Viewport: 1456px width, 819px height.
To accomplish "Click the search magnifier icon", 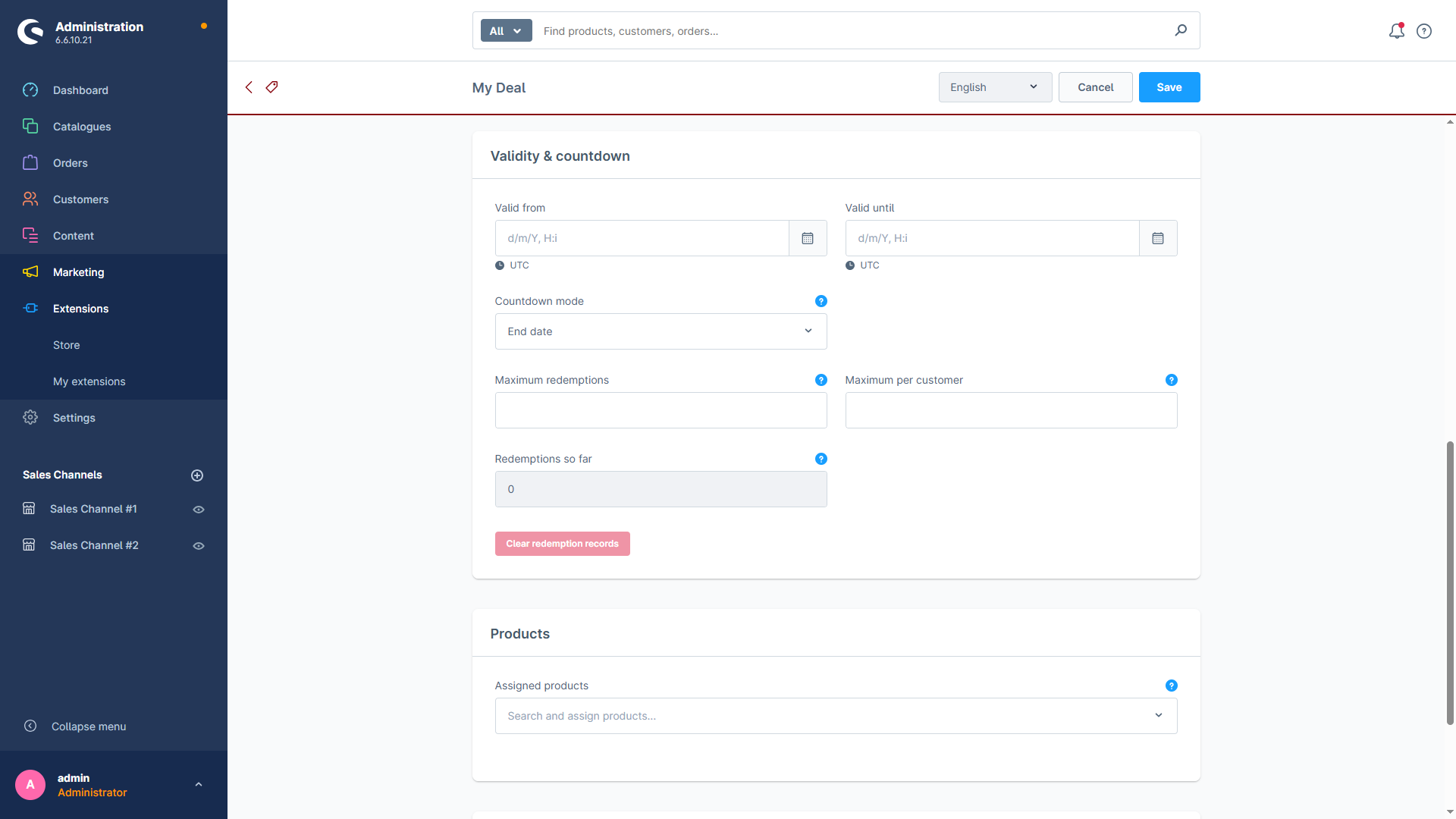I will coord(1181,30).
